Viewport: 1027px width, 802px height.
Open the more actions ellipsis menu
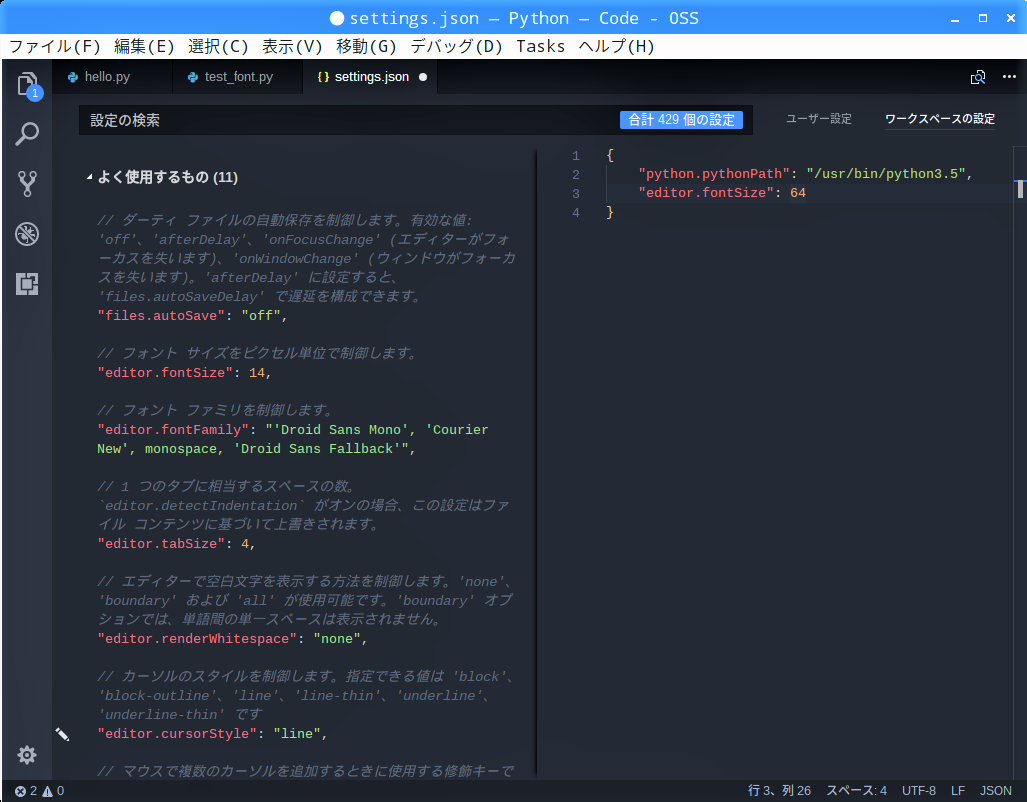pos(1008,77)
